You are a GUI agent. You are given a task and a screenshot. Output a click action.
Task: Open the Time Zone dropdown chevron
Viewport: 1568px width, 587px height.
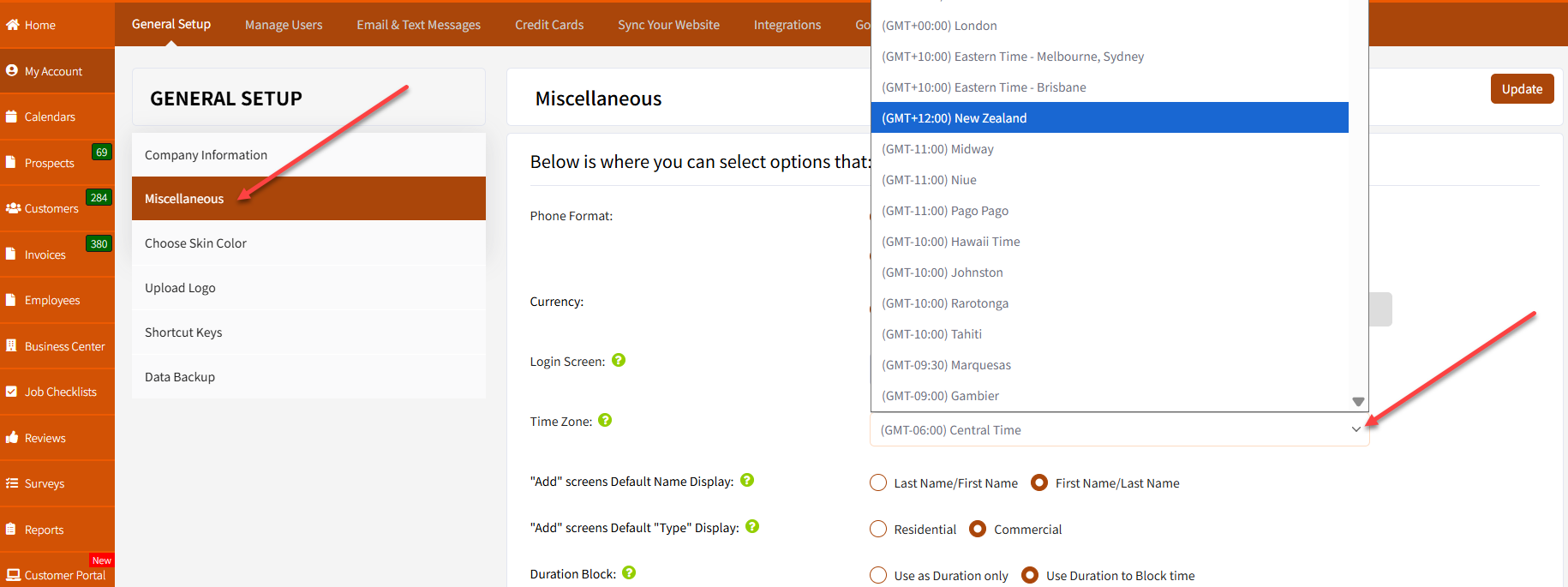click(x=1356, y=429)
